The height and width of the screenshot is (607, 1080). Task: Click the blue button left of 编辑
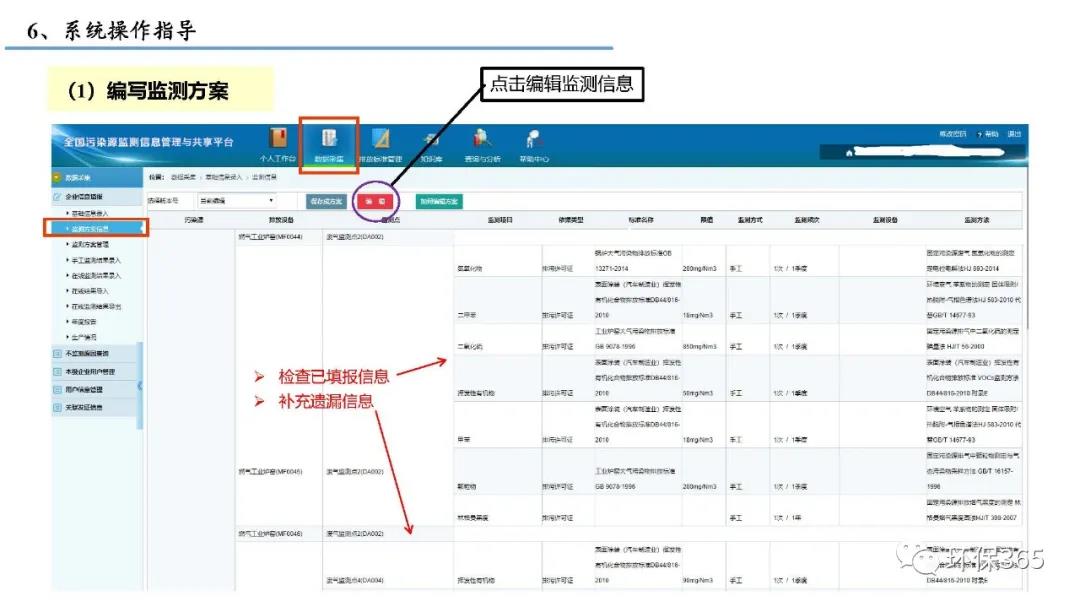[x=325, y=201]
